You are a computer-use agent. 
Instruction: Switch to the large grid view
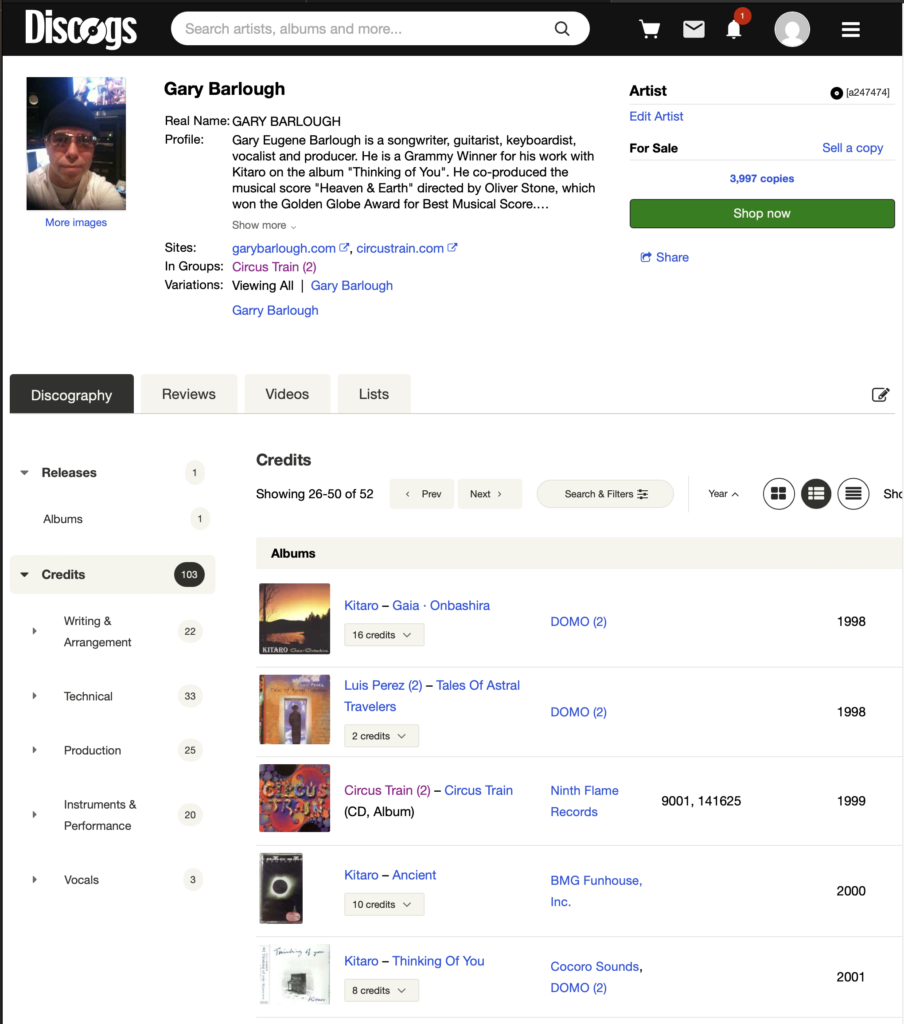click(778, 494)
